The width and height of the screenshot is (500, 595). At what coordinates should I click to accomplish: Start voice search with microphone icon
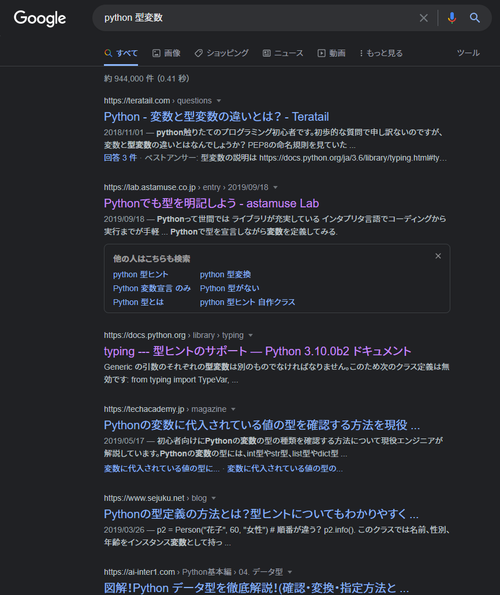coord(451,18)
